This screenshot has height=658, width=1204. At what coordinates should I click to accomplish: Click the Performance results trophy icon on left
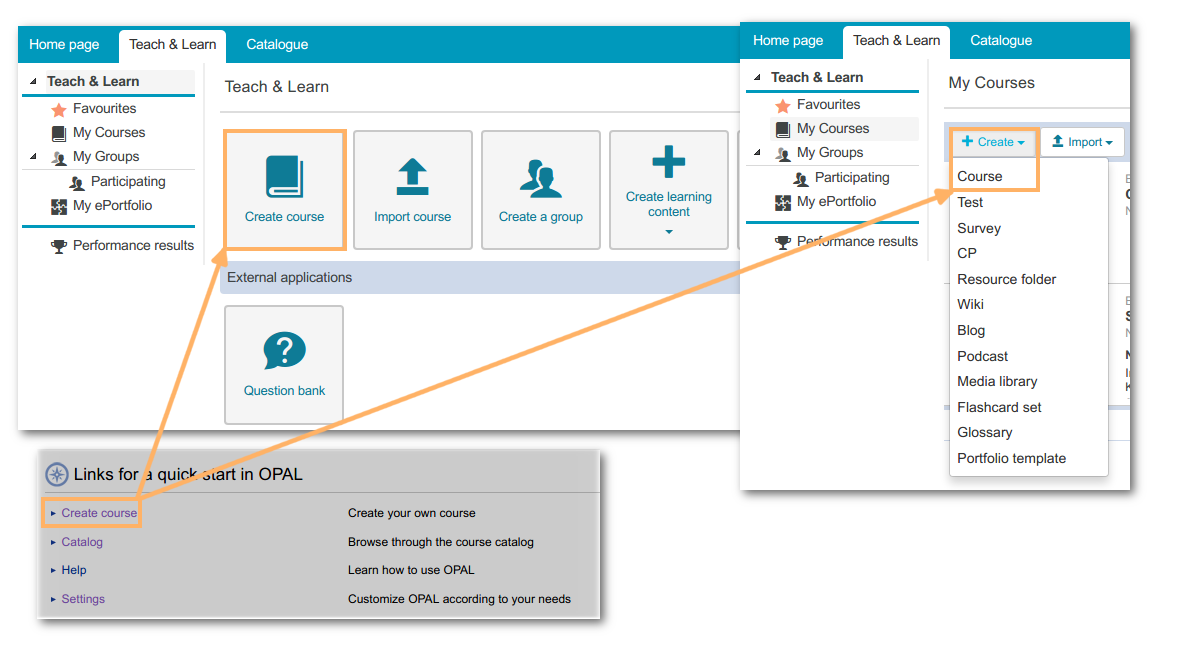click(58, 246)
